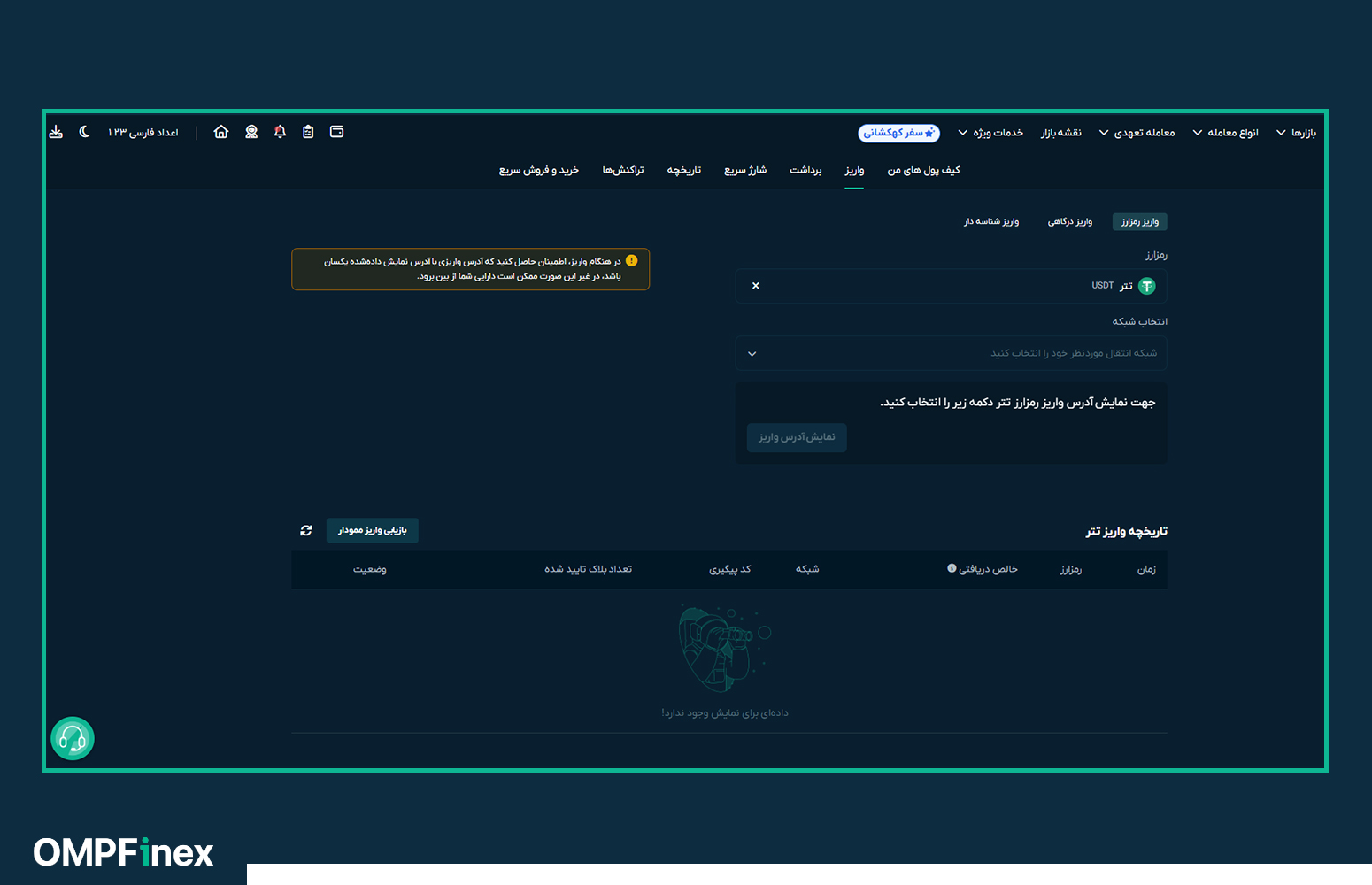This screenshot has width=1372, height=885.
Task: Click the currency field showing تتر USDT
Action: (951, 286)
